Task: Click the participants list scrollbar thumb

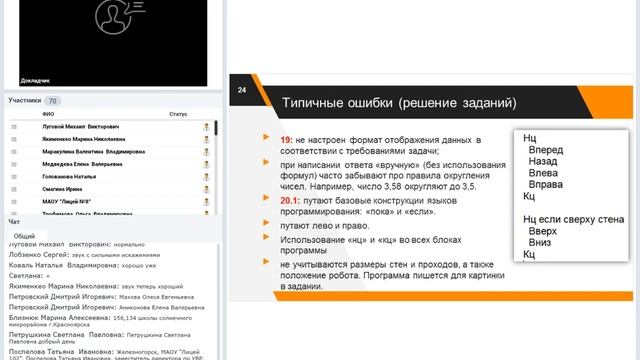Action: pos(216,128)
